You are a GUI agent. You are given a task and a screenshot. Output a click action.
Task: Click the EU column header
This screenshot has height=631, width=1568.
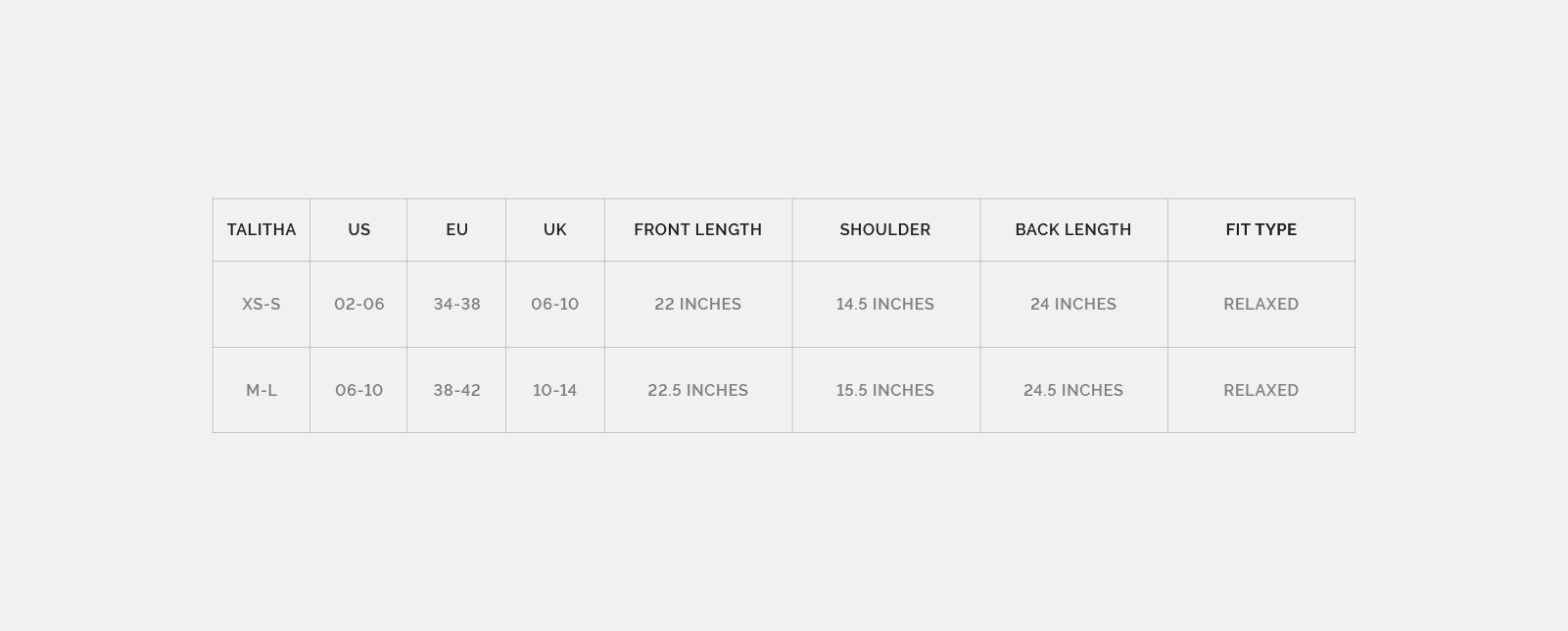tap(457, 230)
